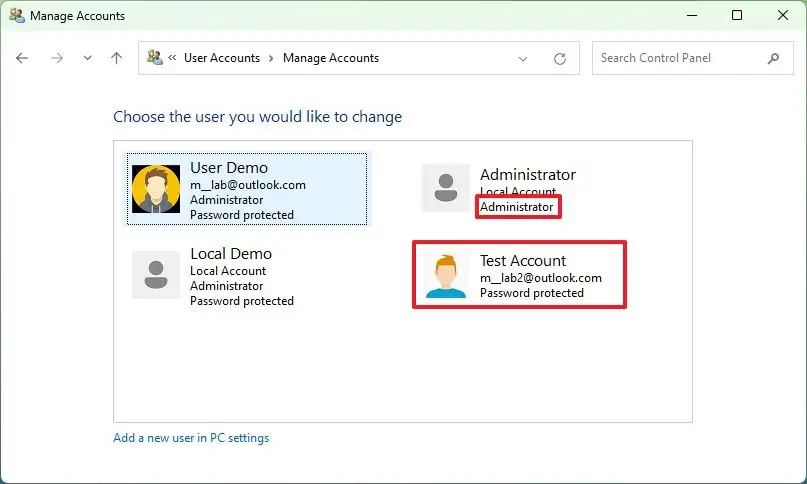Expand the address bar history dropdown

tap(523, 58)
